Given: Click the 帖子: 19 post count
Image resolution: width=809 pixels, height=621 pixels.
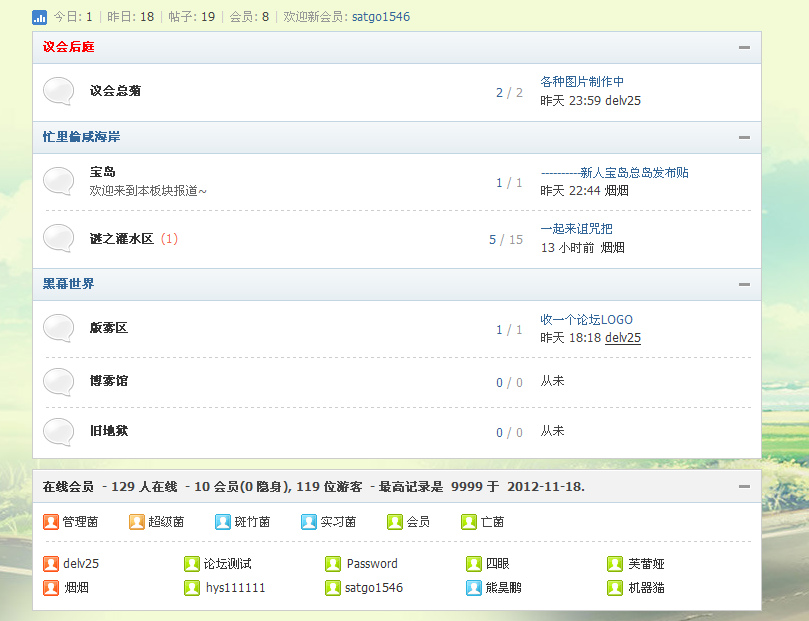Looking at the screenshot, I should 191,17.
